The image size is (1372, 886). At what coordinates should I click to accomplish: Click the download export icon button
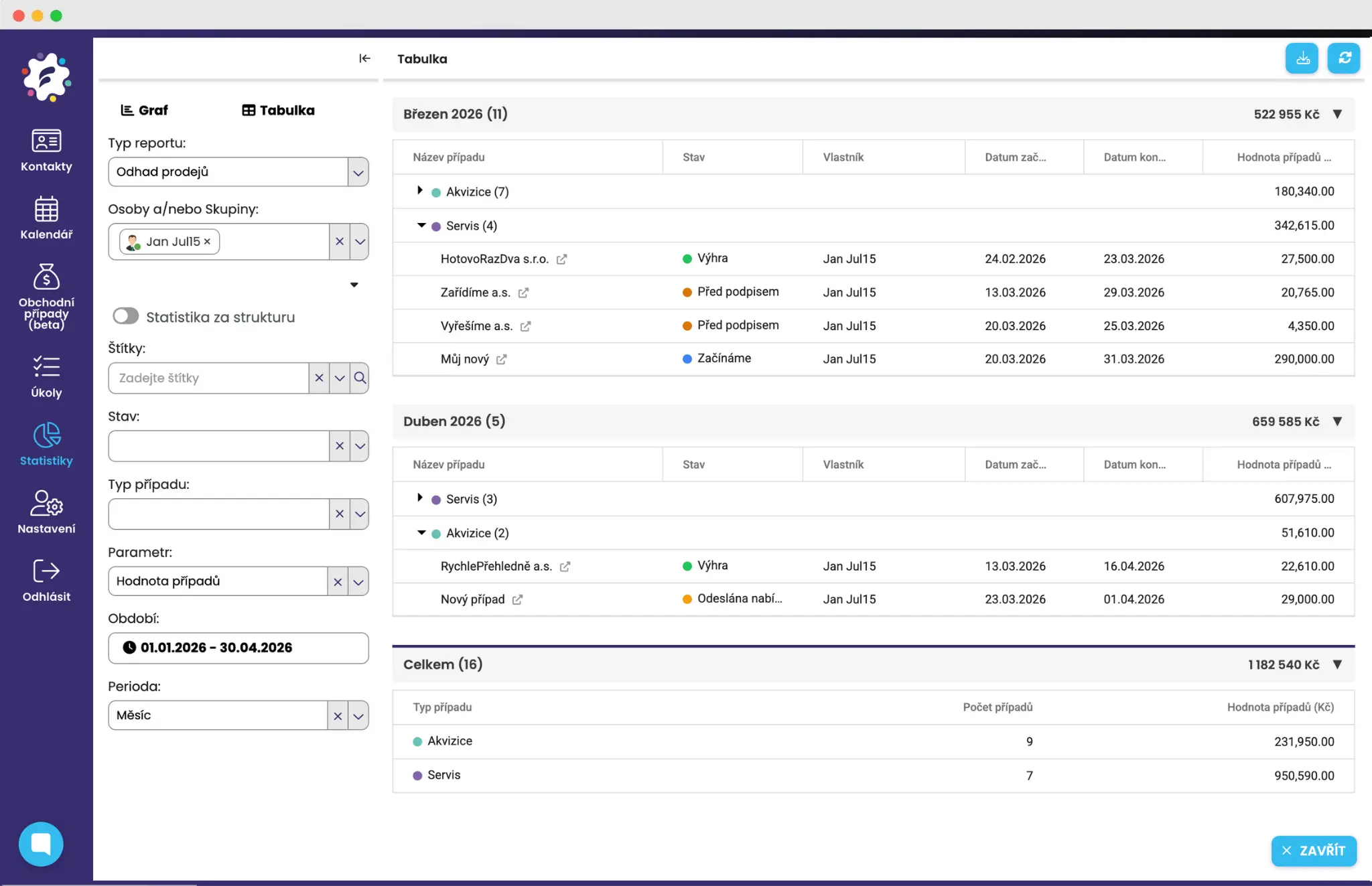1302,58
